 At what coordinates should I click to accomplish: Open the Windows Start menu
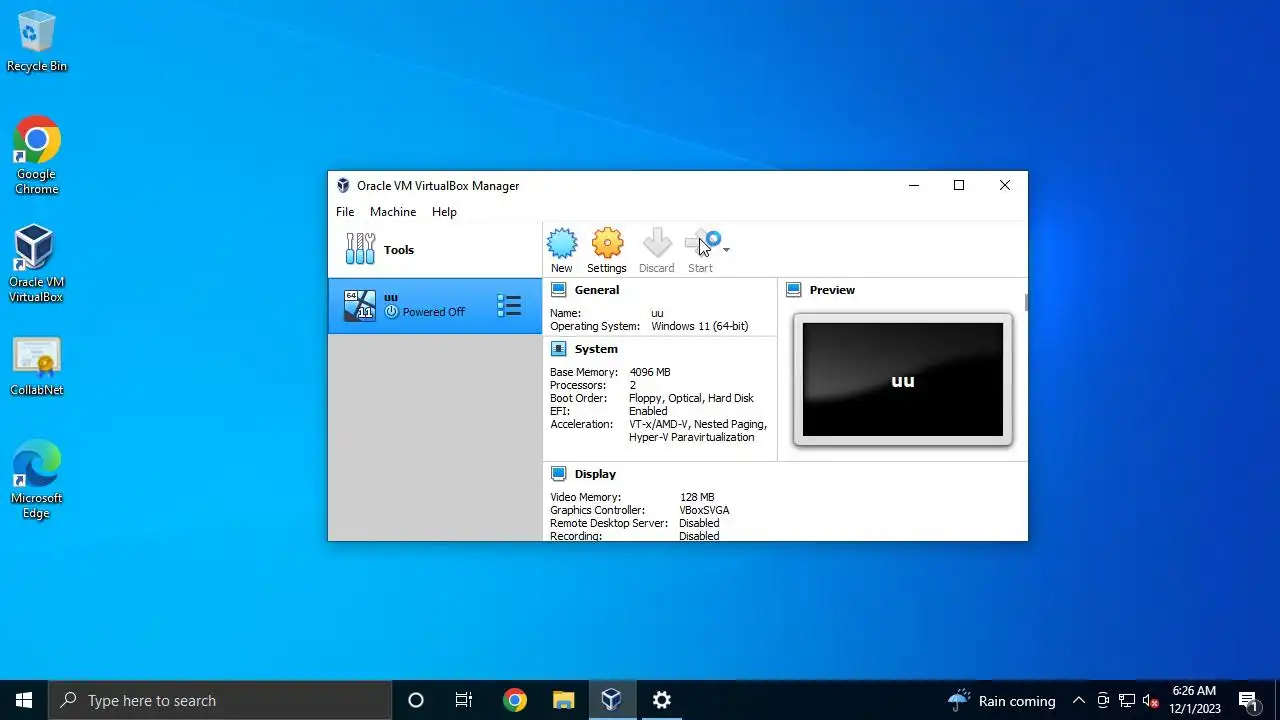[x=24, y=700]
